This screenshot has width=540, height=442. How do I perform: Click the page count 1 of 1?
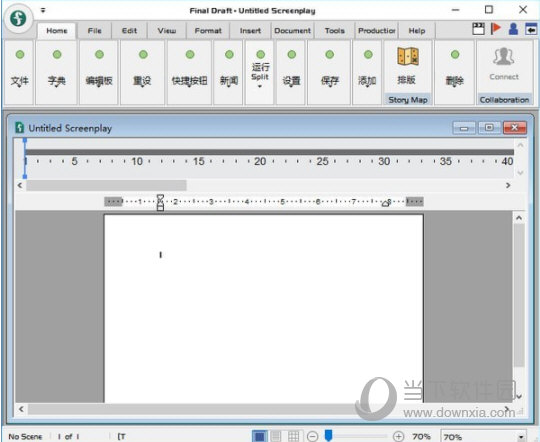tap(68, 436)
